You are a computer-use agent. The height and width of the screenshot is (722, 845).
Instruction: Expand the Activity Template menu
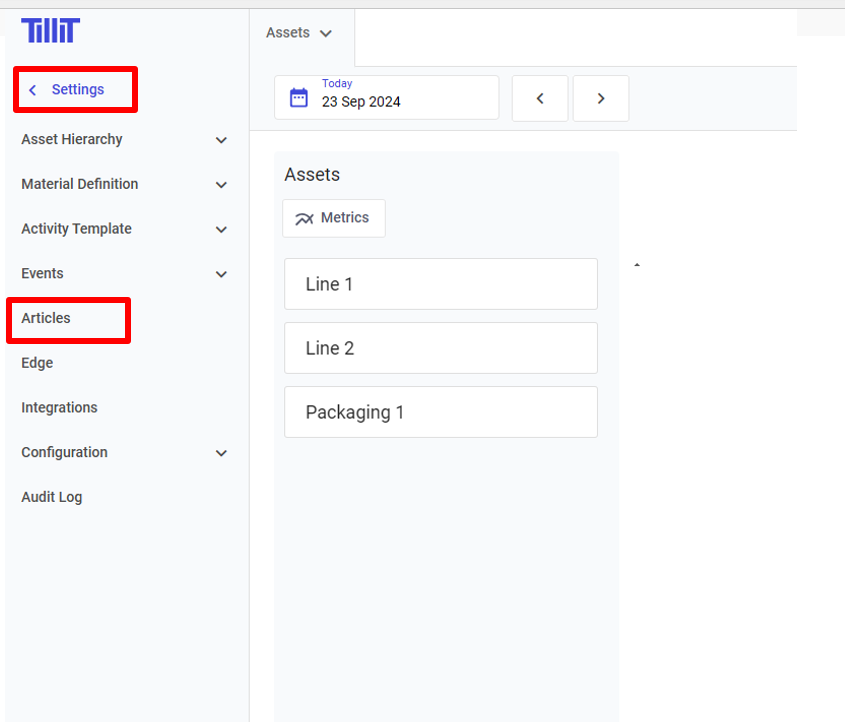(222, 229)
